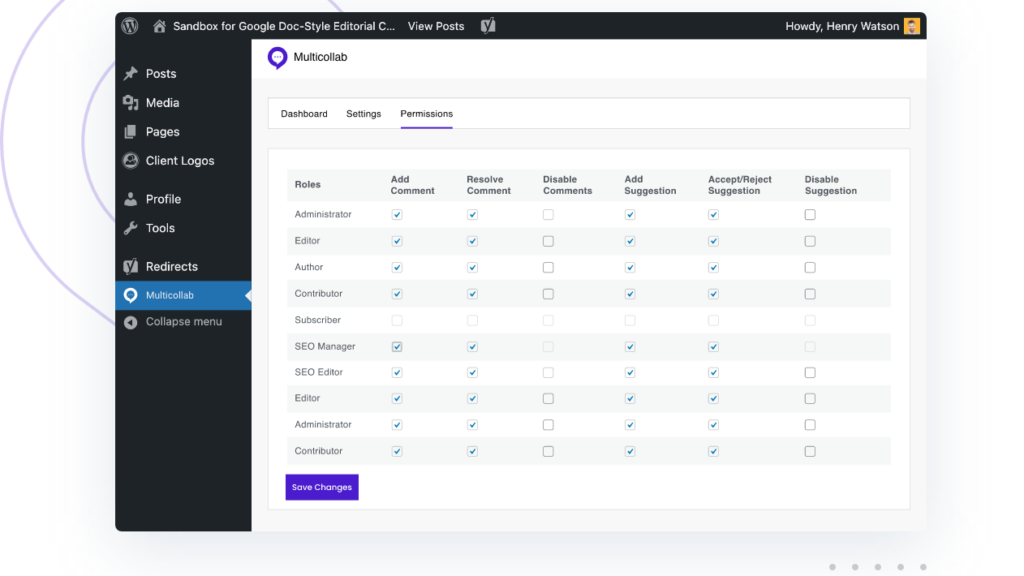The image size is (1024, 576).
Task: Switch to the Settings tab
Action: point(364,114)
